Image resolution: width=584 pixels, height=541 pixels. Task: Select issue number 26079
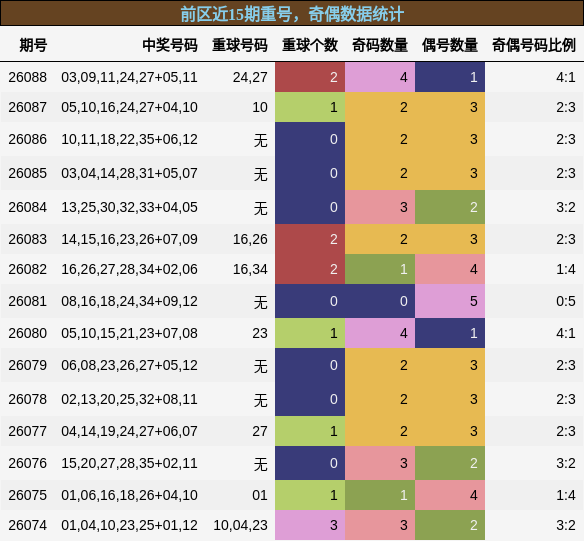(x=28, y=365)
